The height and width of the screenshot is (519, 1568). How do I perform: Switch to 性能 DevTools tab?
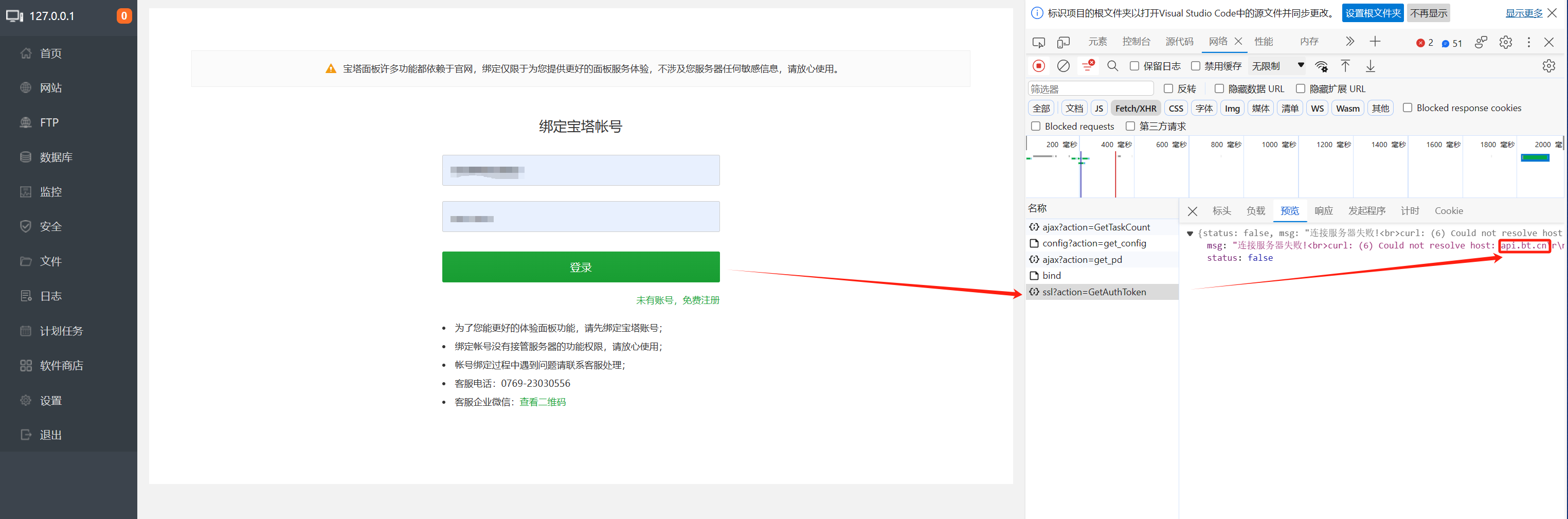click(x=1263, y=42)
